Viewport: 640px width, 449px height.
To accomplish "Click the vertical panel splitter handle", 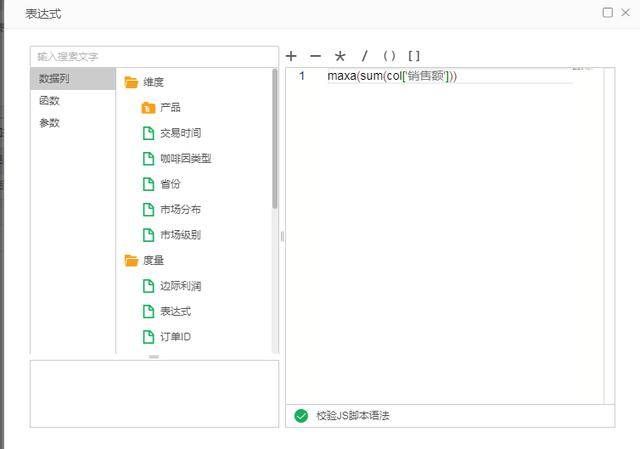I will pyautogui.click(x=282, y=236).
